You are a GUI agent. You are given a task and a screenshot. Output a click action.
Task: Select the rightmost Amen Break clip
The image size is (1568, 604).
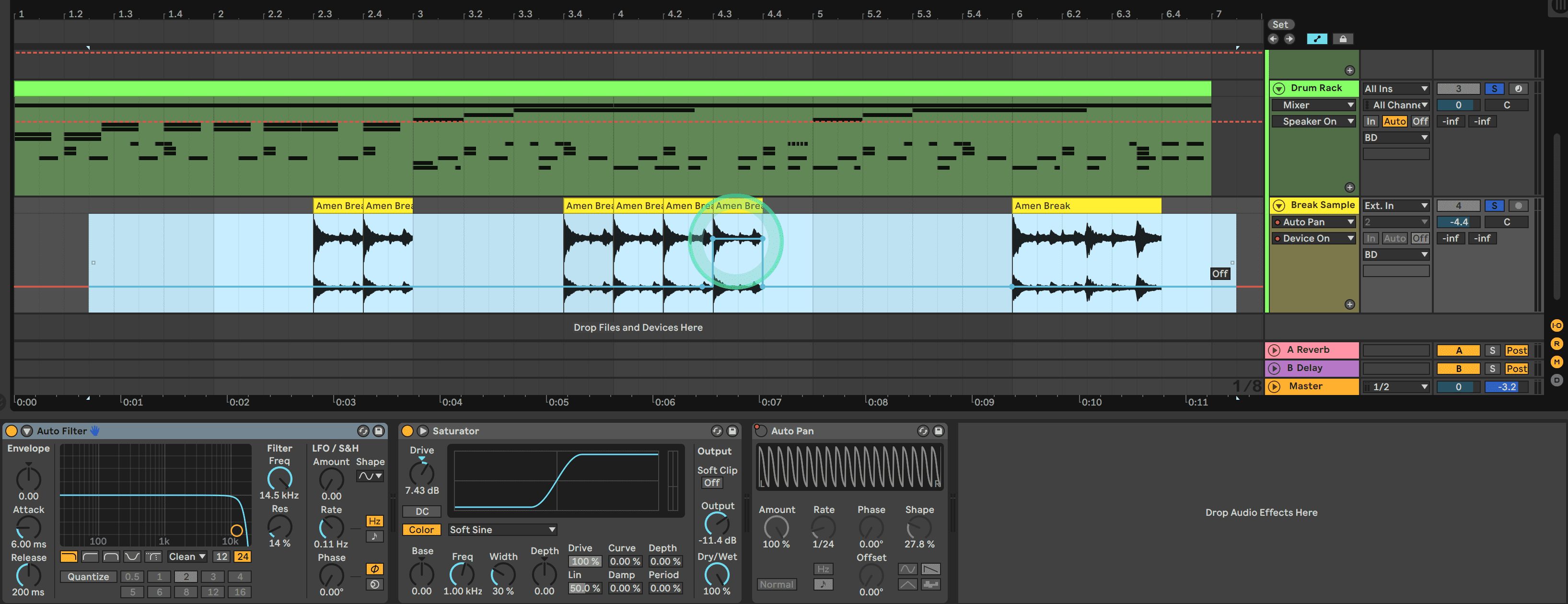1086,206
